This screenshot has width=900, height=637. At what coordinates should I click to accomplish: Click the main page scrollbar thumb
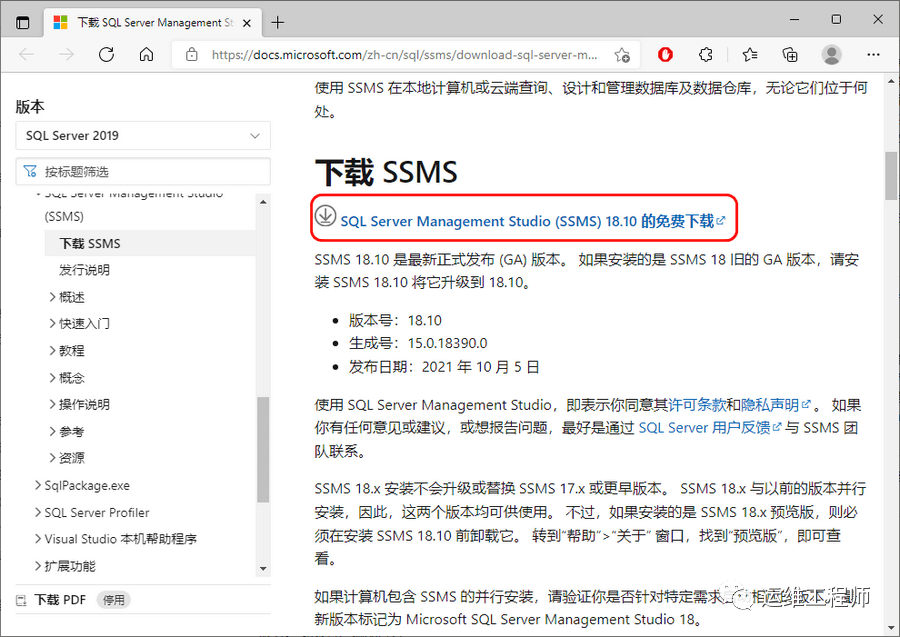tap(891, 176)
